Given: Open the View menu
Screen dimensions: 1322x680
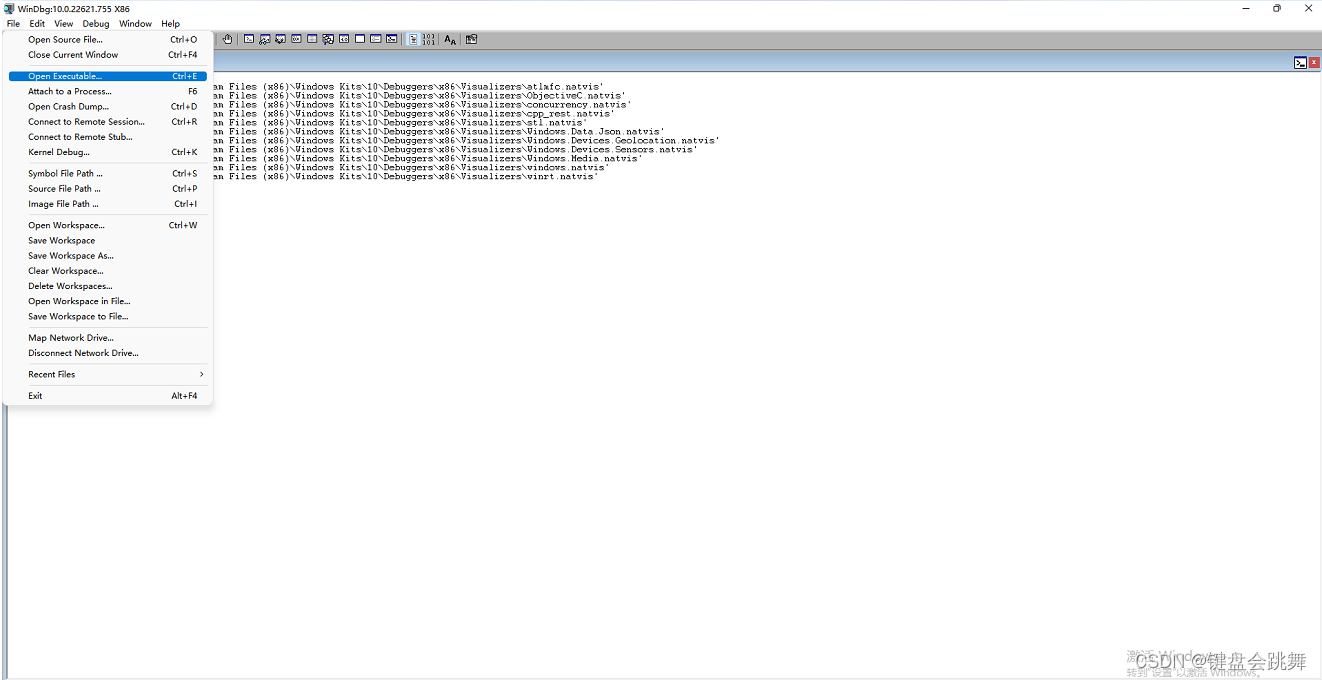Looking at the screenshot, I should coord(63,23).
